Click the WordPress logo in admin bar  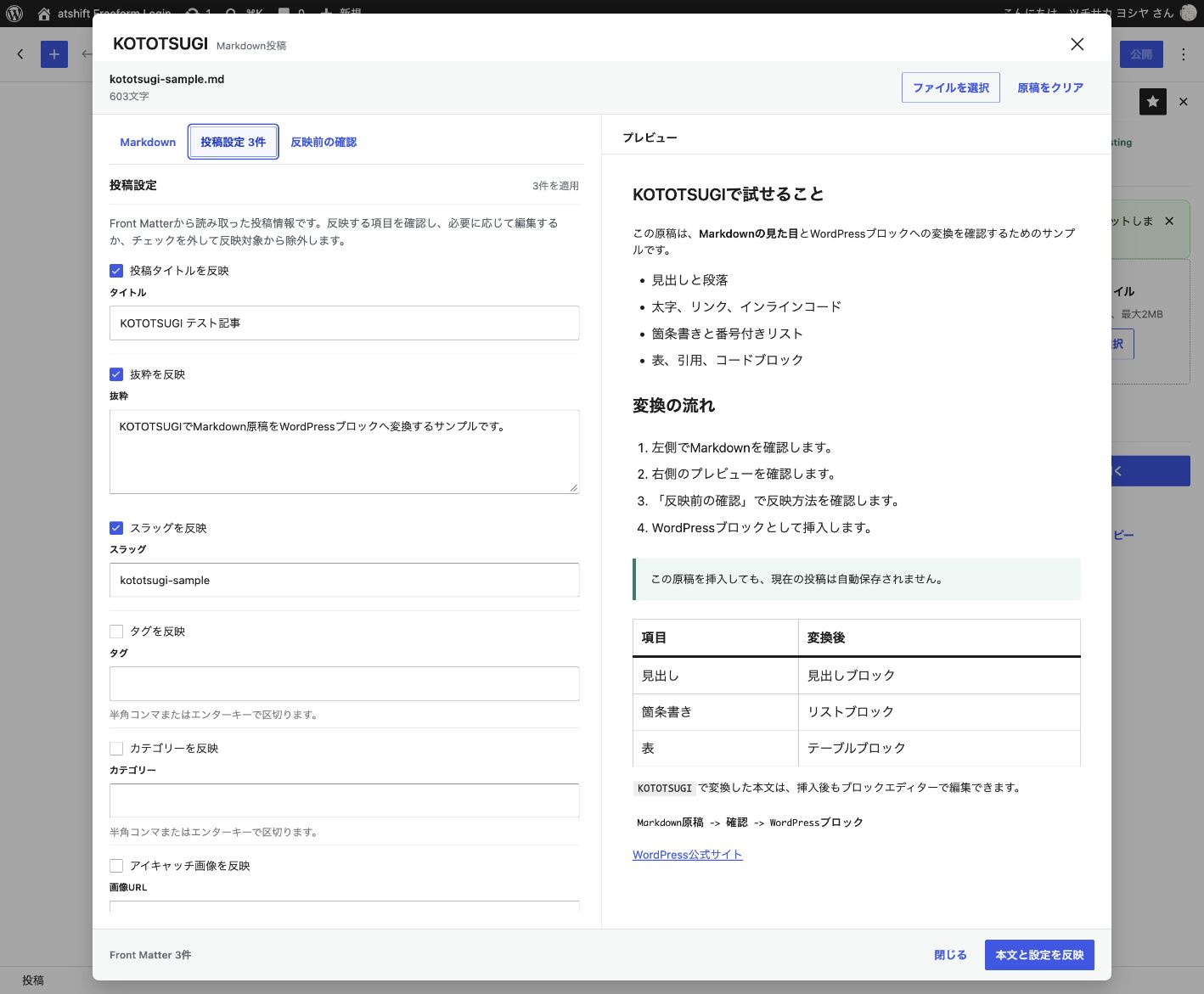point(14,13)
